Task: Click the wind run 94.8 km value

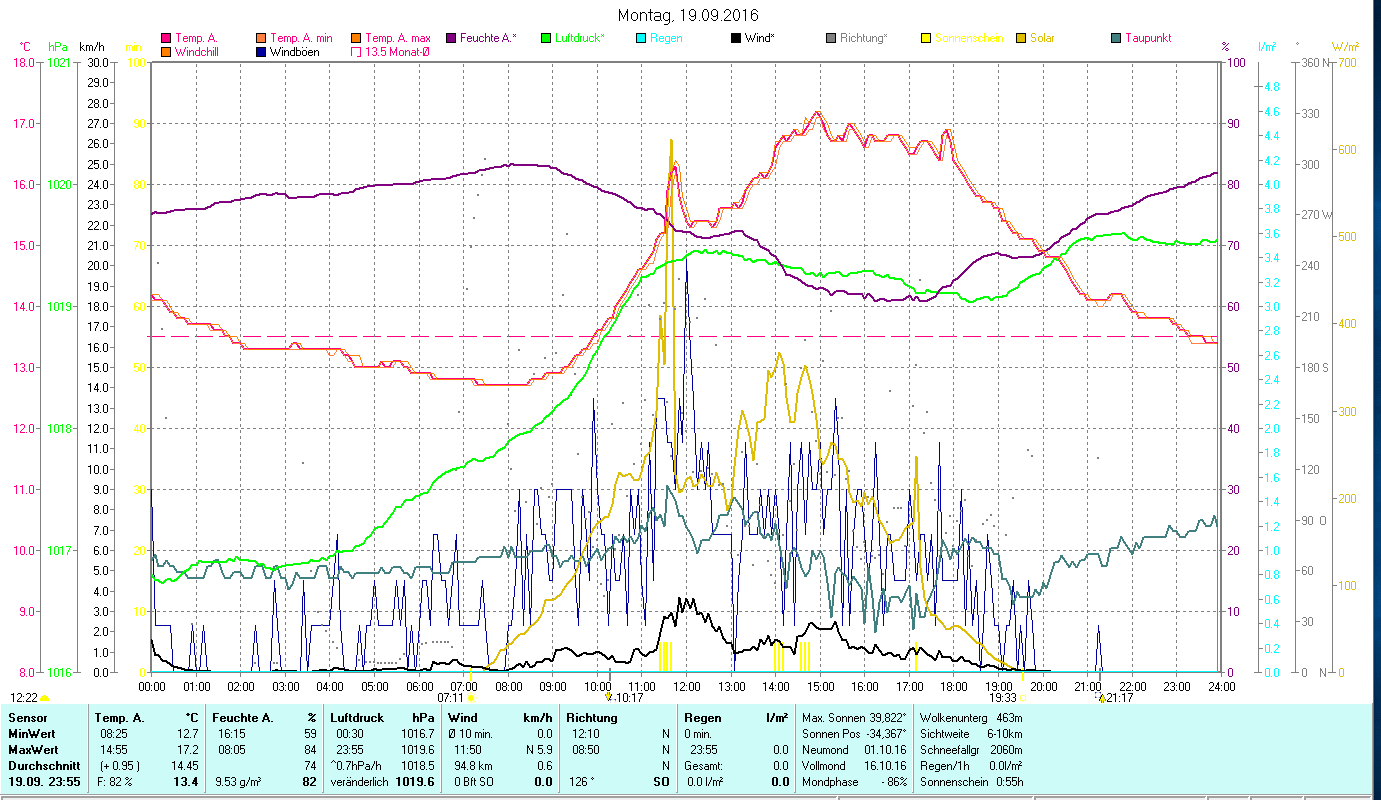Action: click(x=474, y=765)
